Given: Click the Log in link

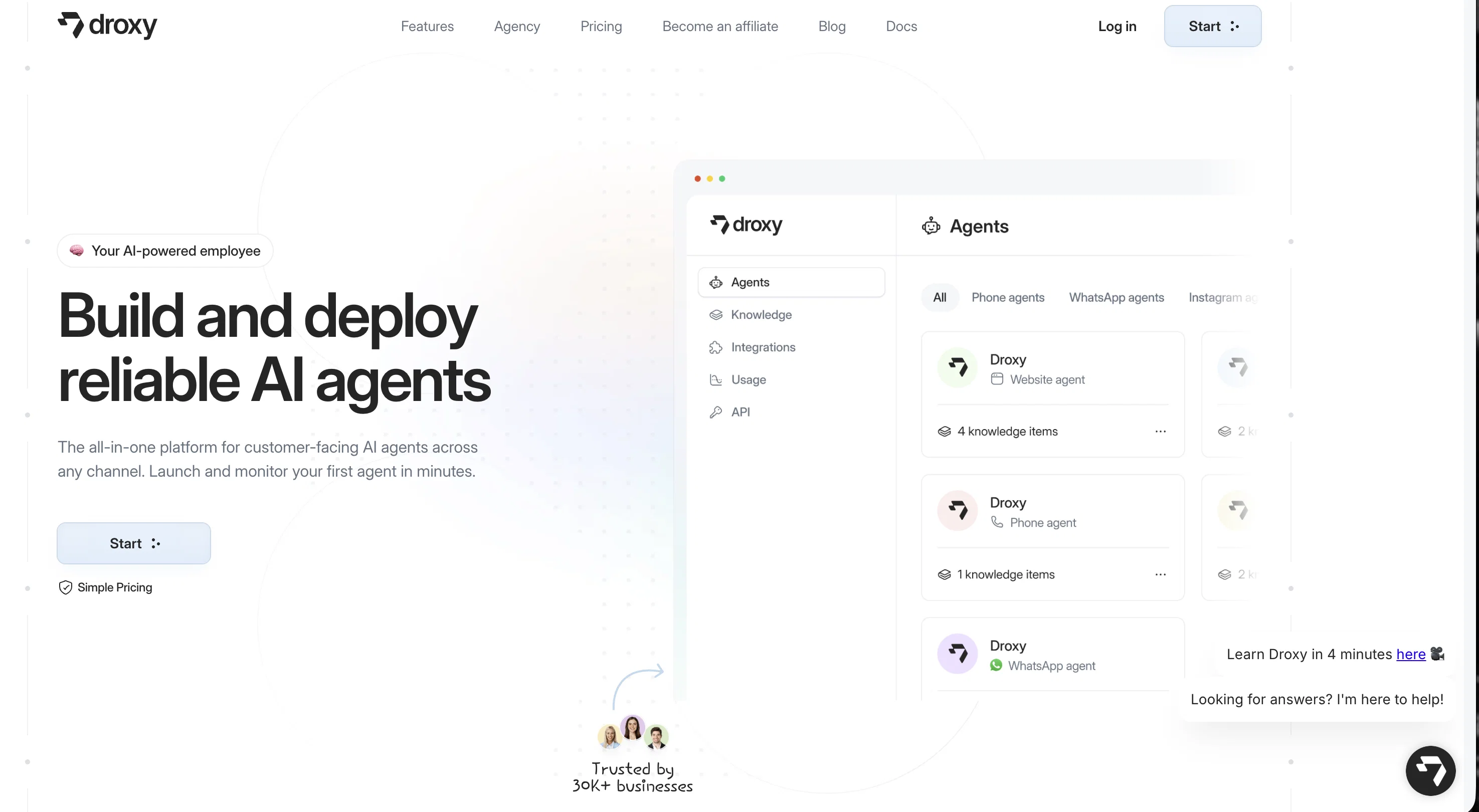Looking at the screenshot, I should [1117, 27].
